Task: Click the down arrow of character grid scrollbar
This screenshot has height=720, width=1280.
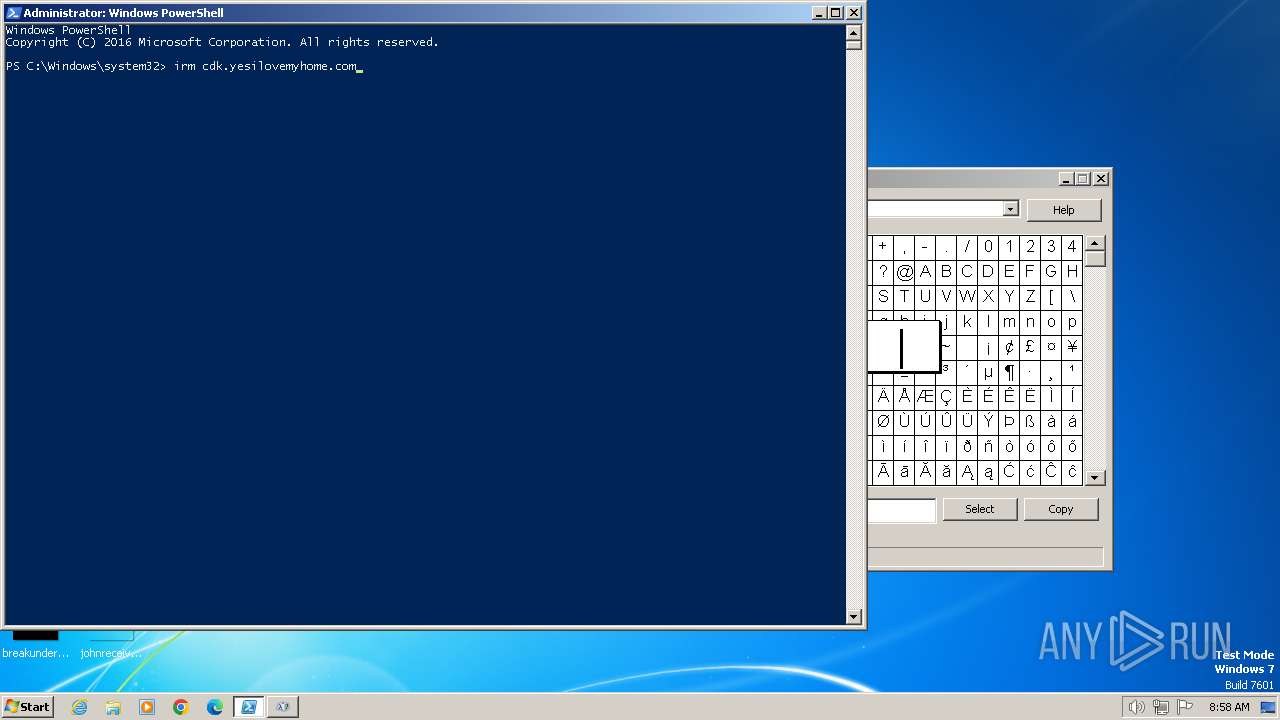Action: [x=1095, y=477]
